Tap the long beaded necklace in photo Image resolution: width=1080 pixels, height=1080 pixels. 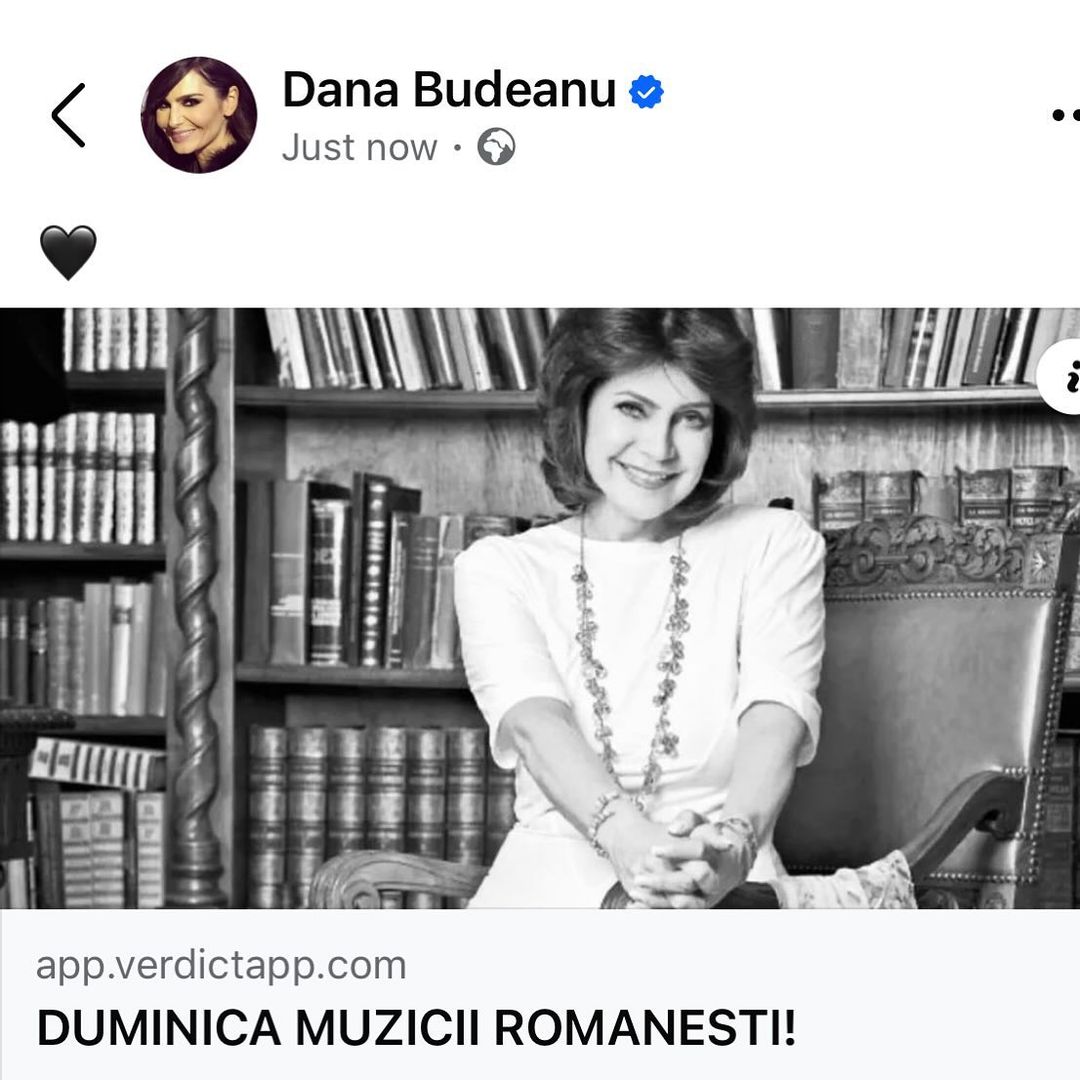click(x=630, y=661)
